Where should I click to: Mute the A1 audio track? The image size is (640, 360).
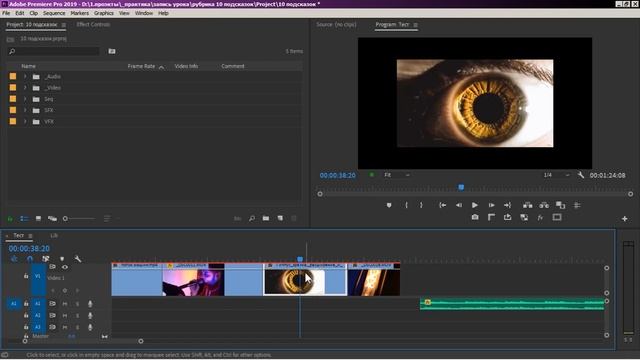tap(65, 304)
